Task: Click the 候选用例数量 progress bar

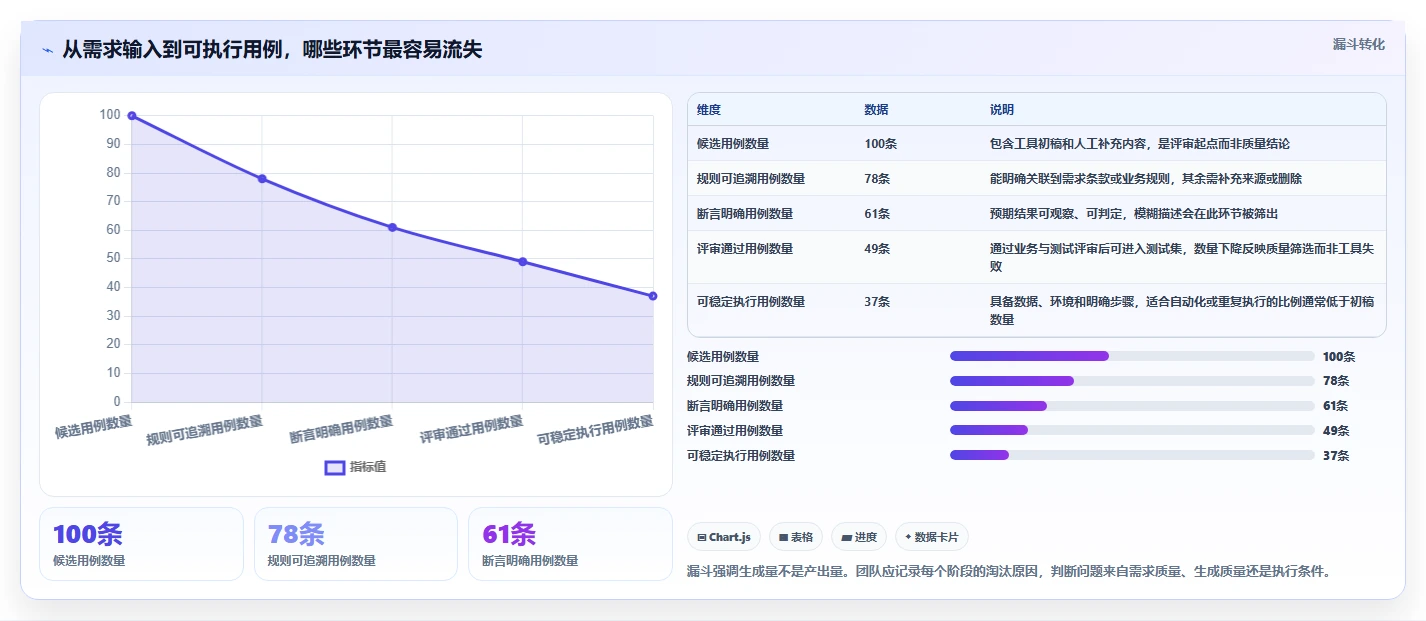Action: [x=1132, y=356]
